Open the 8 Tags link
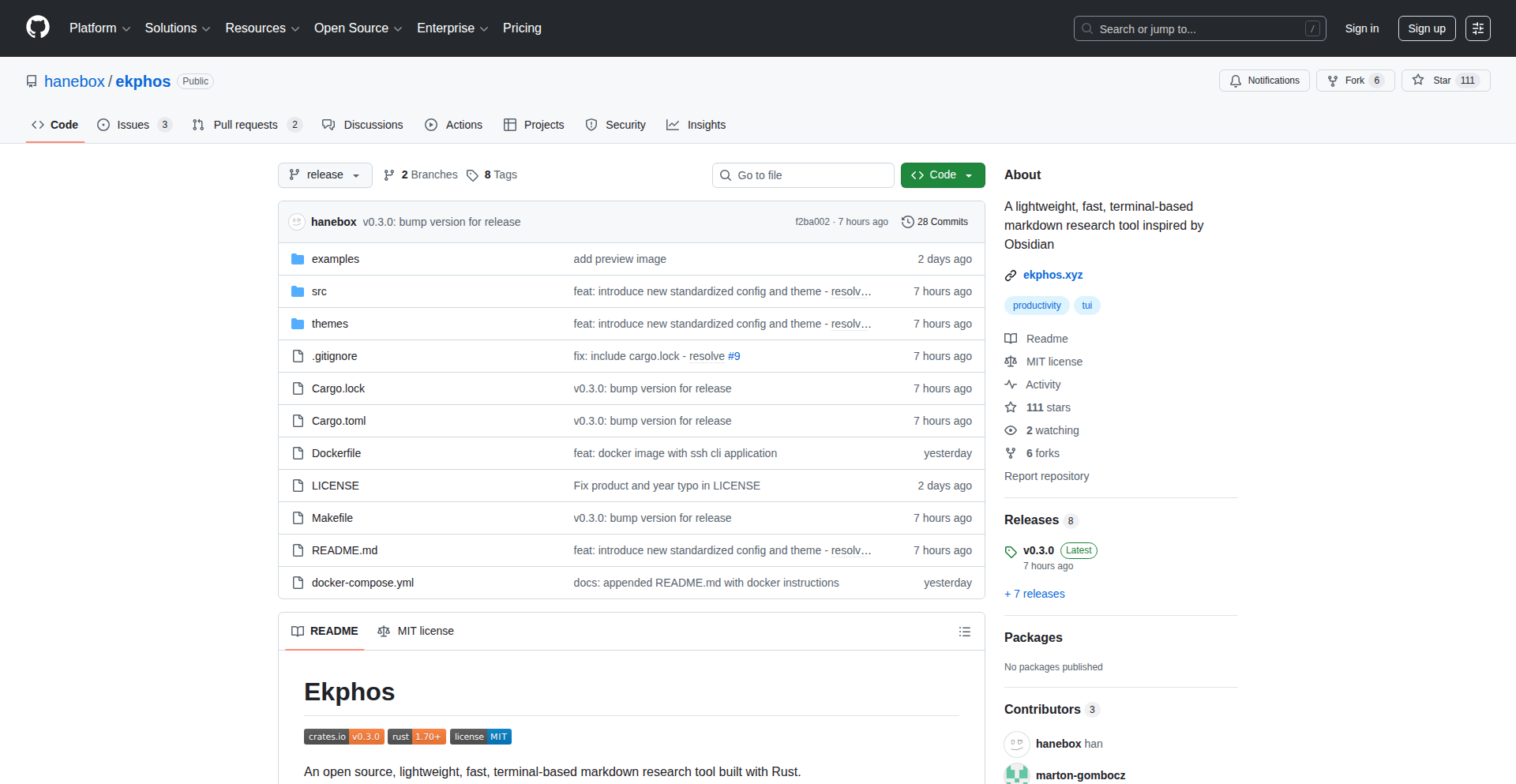Viewport: 1516px width, 784px height. (492, 175)
